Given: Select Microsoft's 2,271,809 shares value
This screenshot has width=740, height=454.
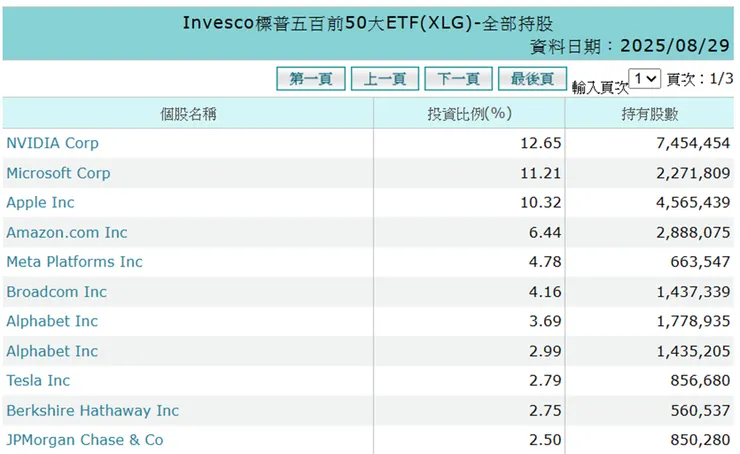Looking at the screenshot, I should tap(693, 173).
